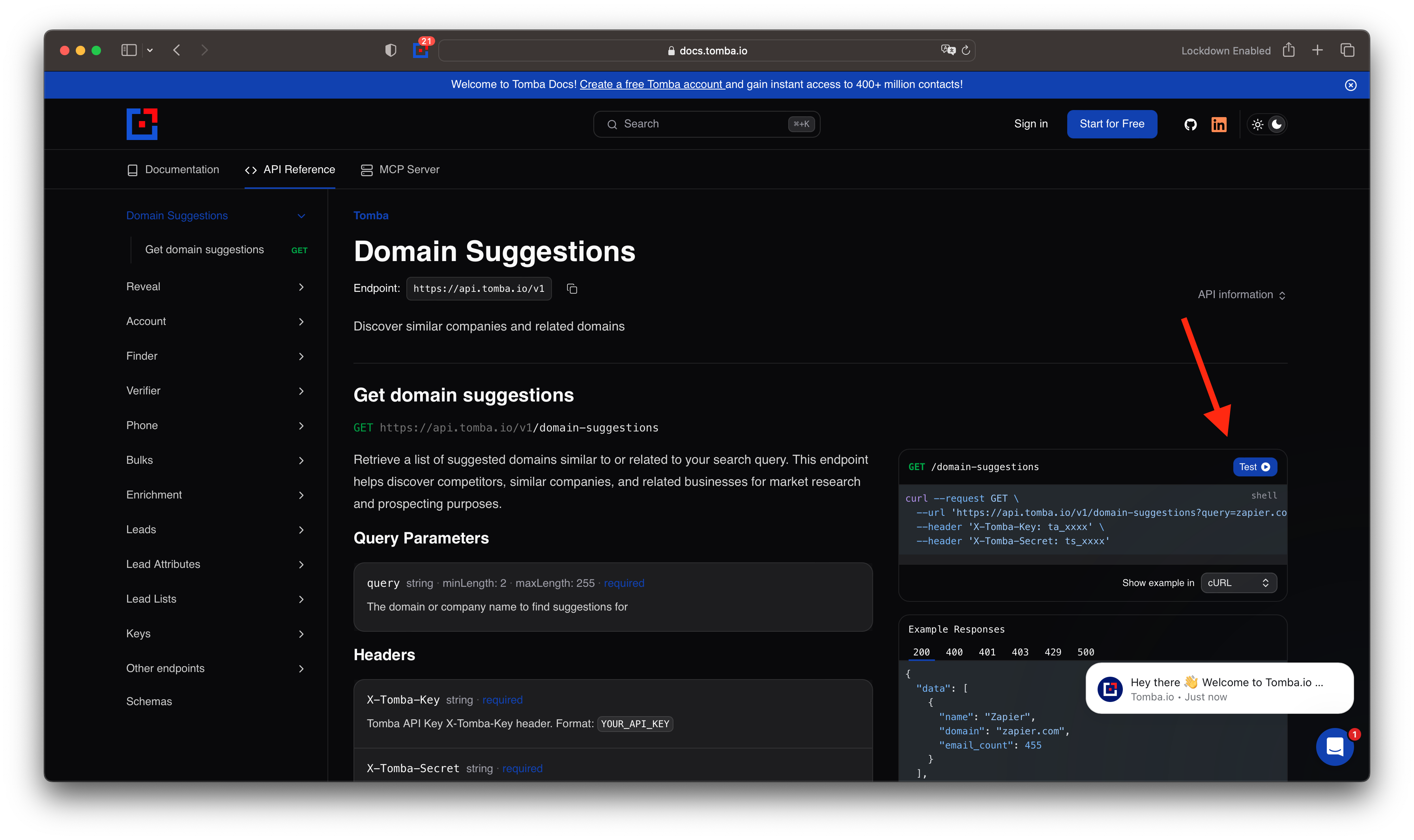Expand the API information menu

[1241, 295]
